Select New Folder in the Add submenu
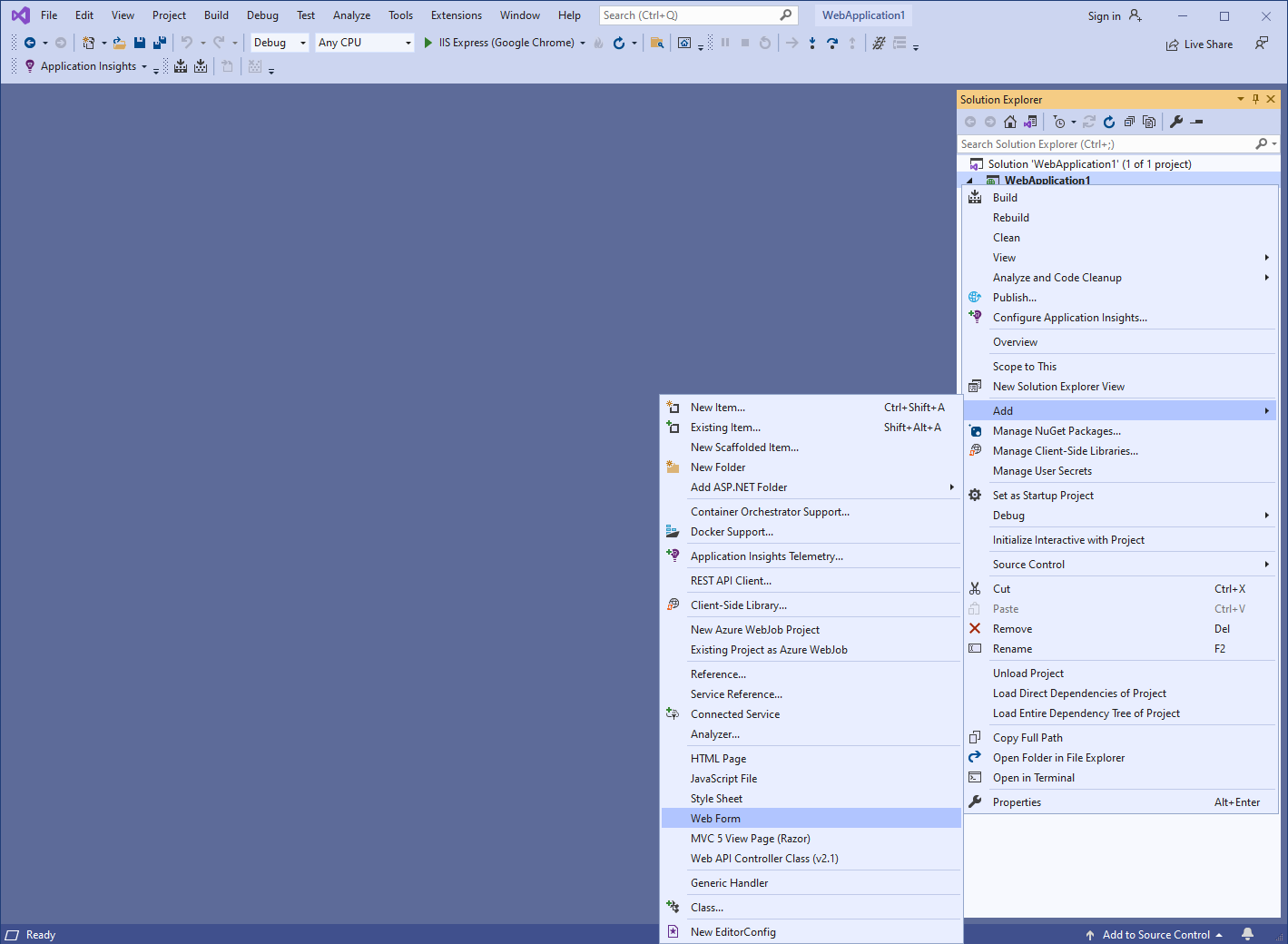Viewport: 1288px width, 944px height. click(x=717, y=467)
